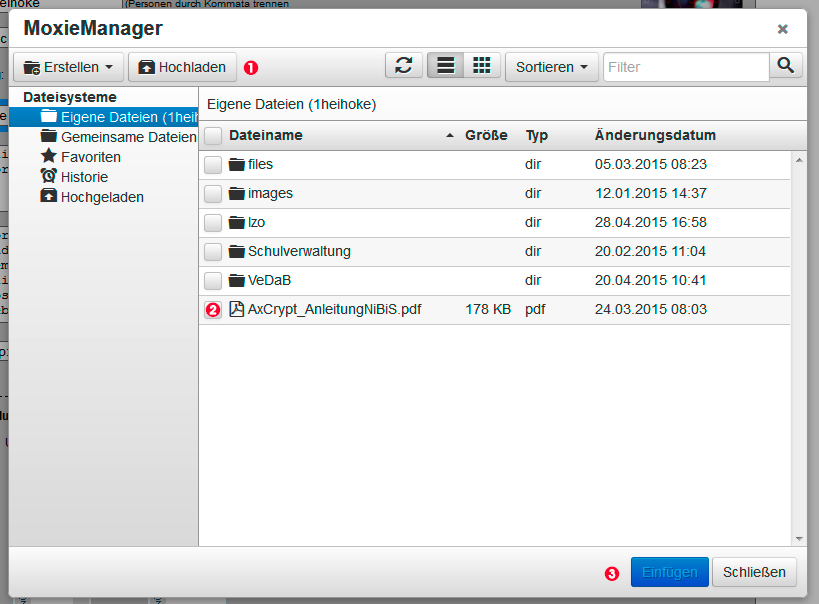Select the file AxCrypt_AnleitungNiBiS.pdf
Image resolution: width=819 pixels, height=604 pixels.
(x=334, y=309)
